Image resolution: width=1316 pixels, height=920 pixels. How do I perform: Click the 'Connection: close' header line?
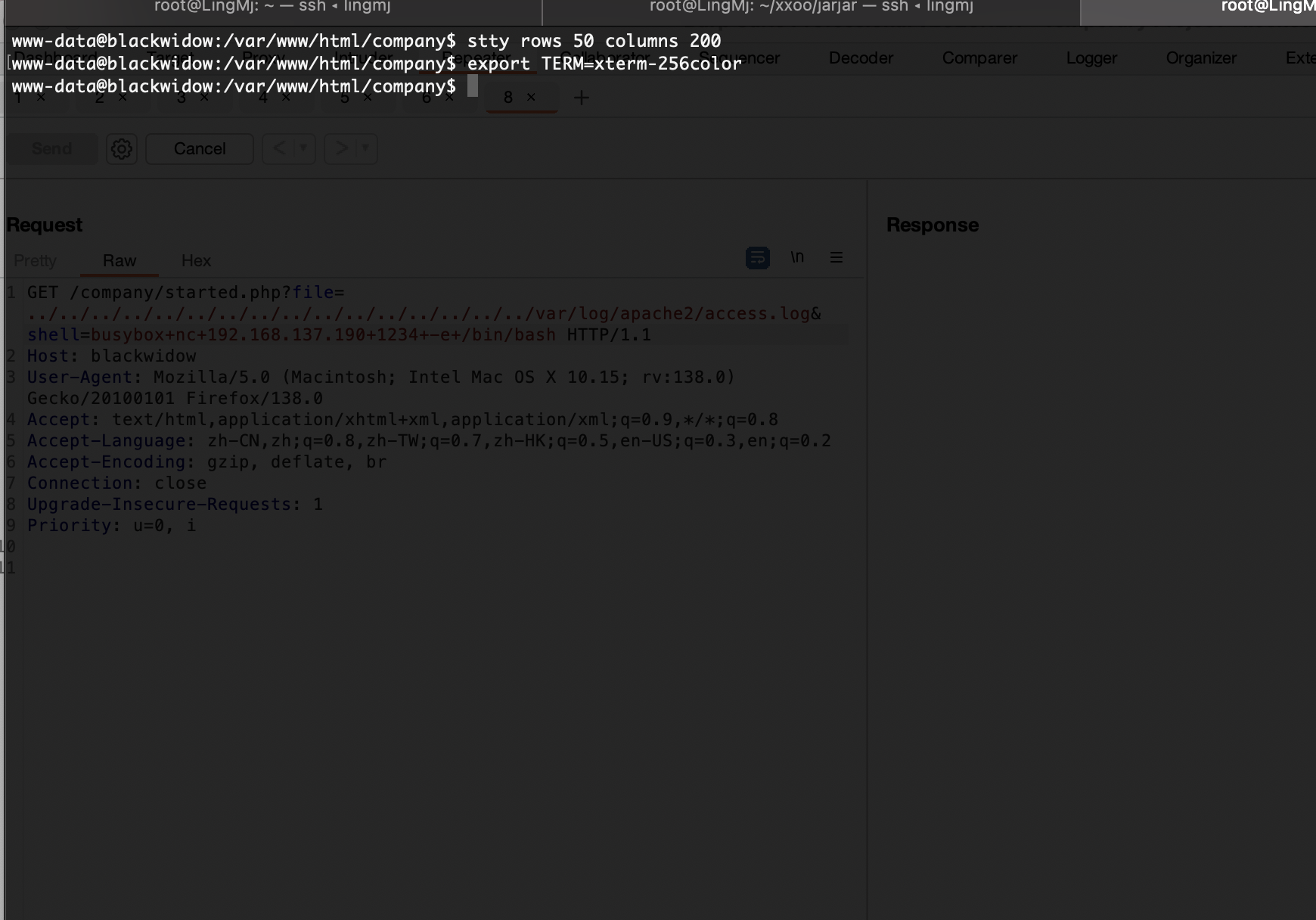[x=117, y=483]
